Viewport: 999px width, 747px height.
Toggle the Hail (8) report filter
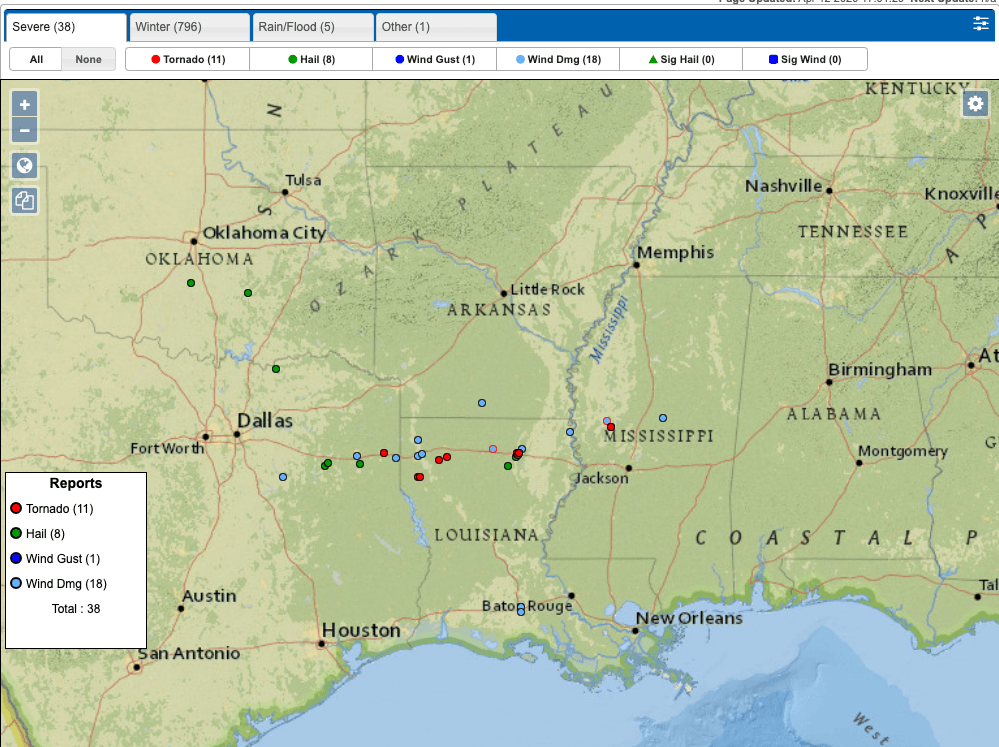coord(311,59)
